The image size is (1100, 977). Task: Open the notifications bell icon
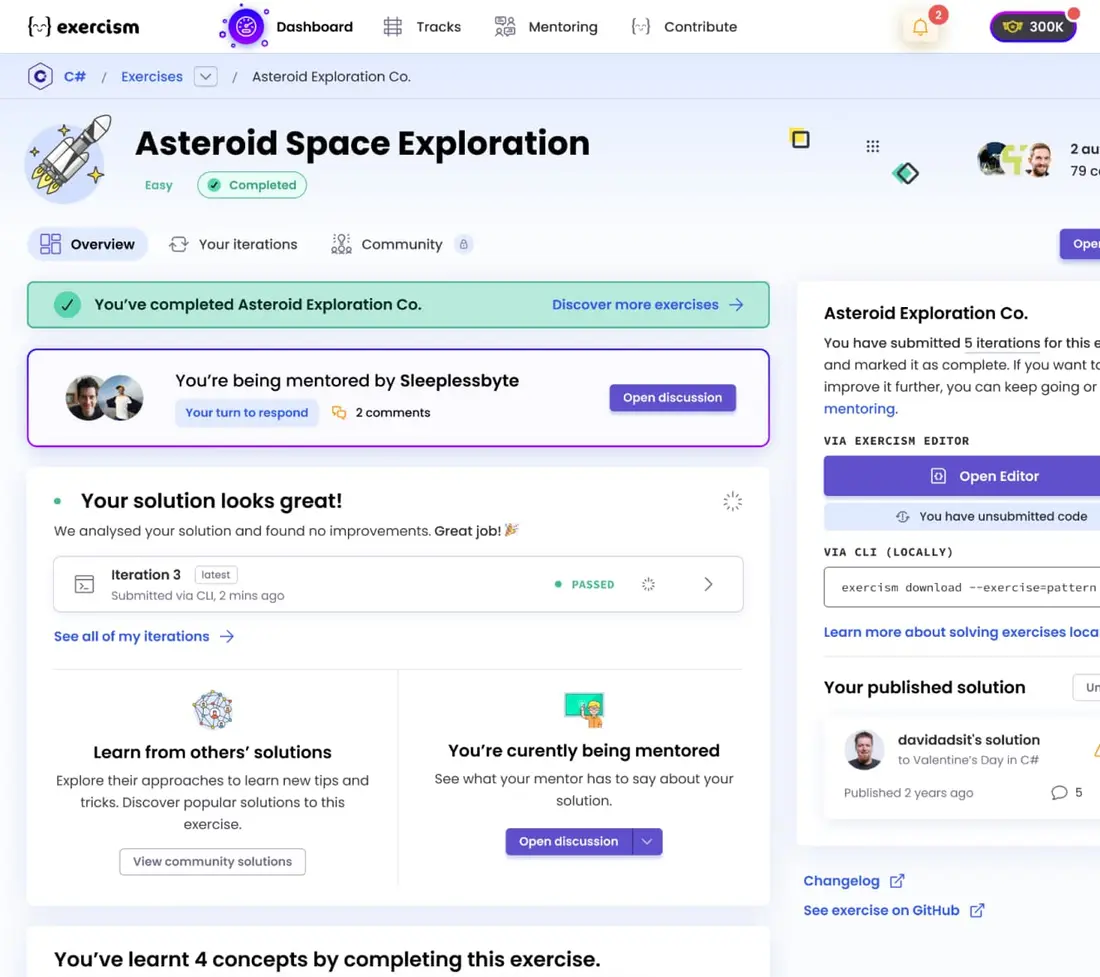[920, 27]
